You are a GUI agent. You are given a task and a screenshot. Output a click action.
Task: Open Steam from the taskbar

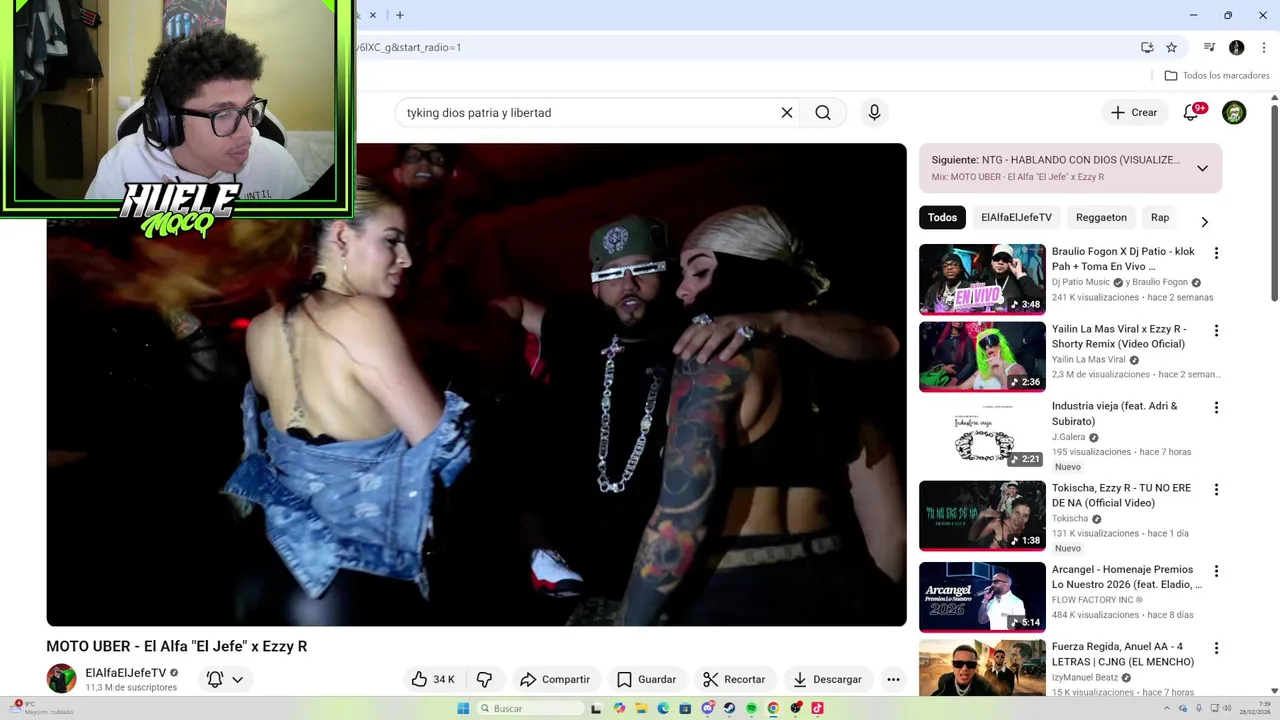point(729,708)
